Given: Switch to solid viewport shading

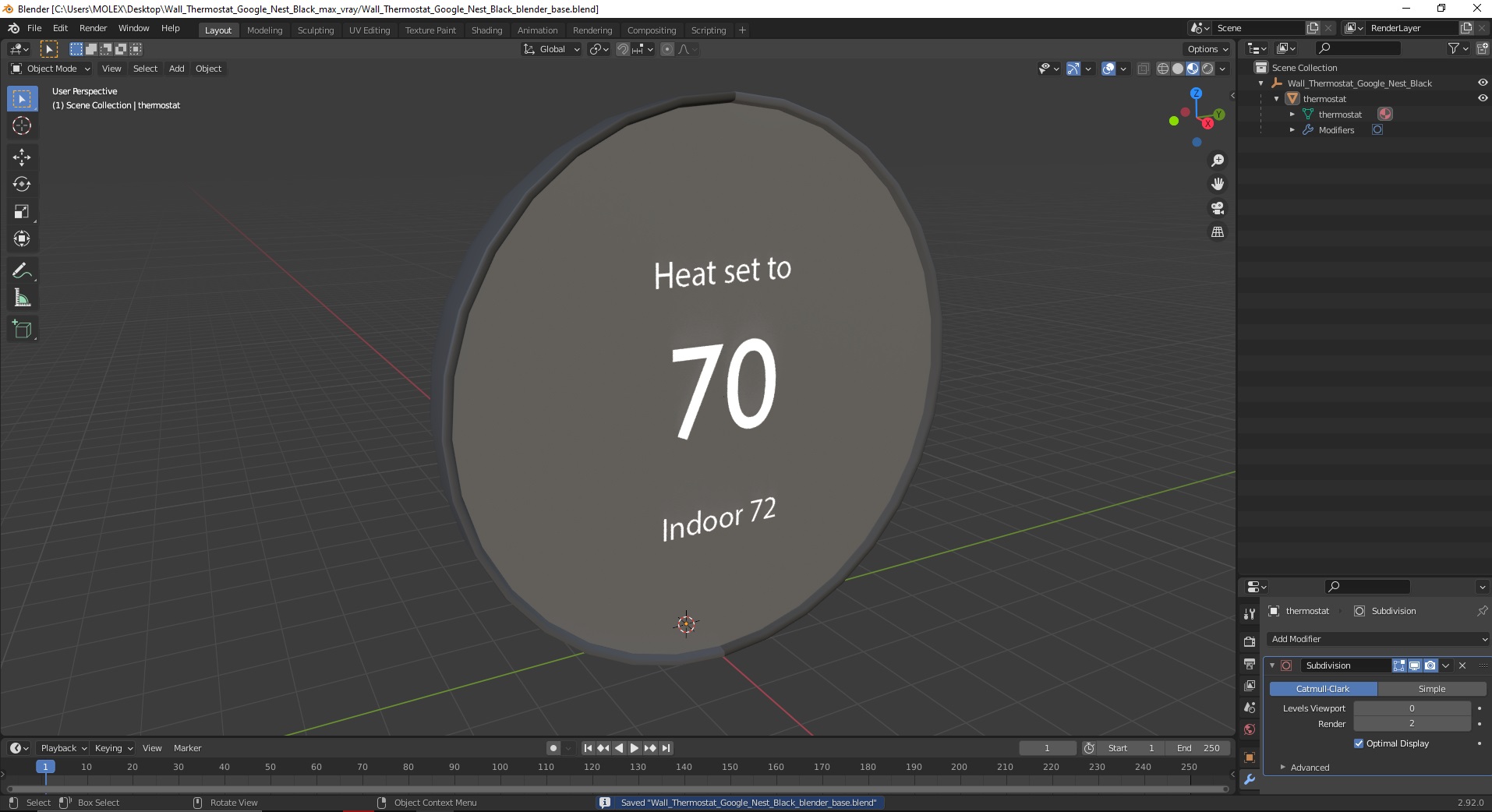Looking at the screenshot, I should pos(1178,69).
